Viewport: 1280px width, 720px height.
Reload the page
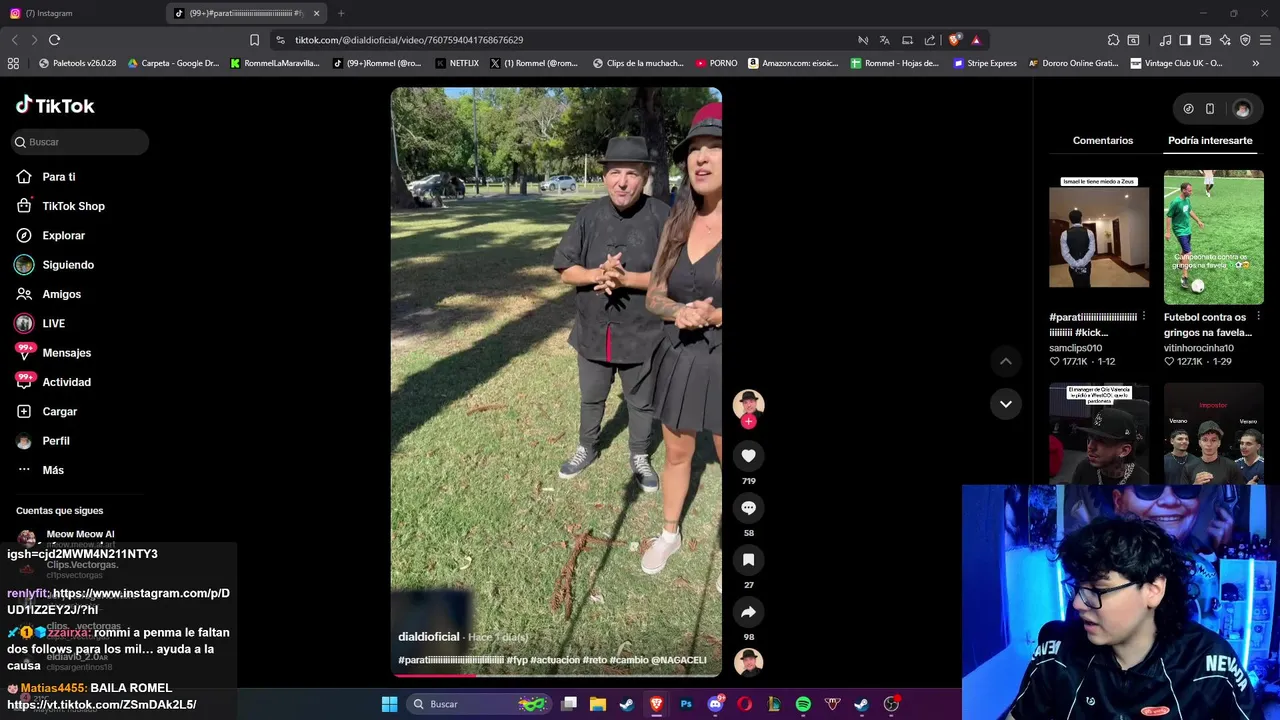pos(54,40)
